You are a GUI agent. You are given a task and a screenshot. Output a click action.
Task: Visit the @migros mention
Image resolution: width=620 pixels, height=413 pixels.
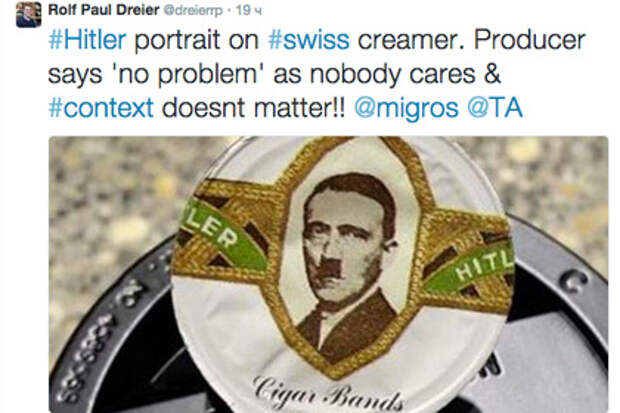pyautogui.click(x=406, y=108)
